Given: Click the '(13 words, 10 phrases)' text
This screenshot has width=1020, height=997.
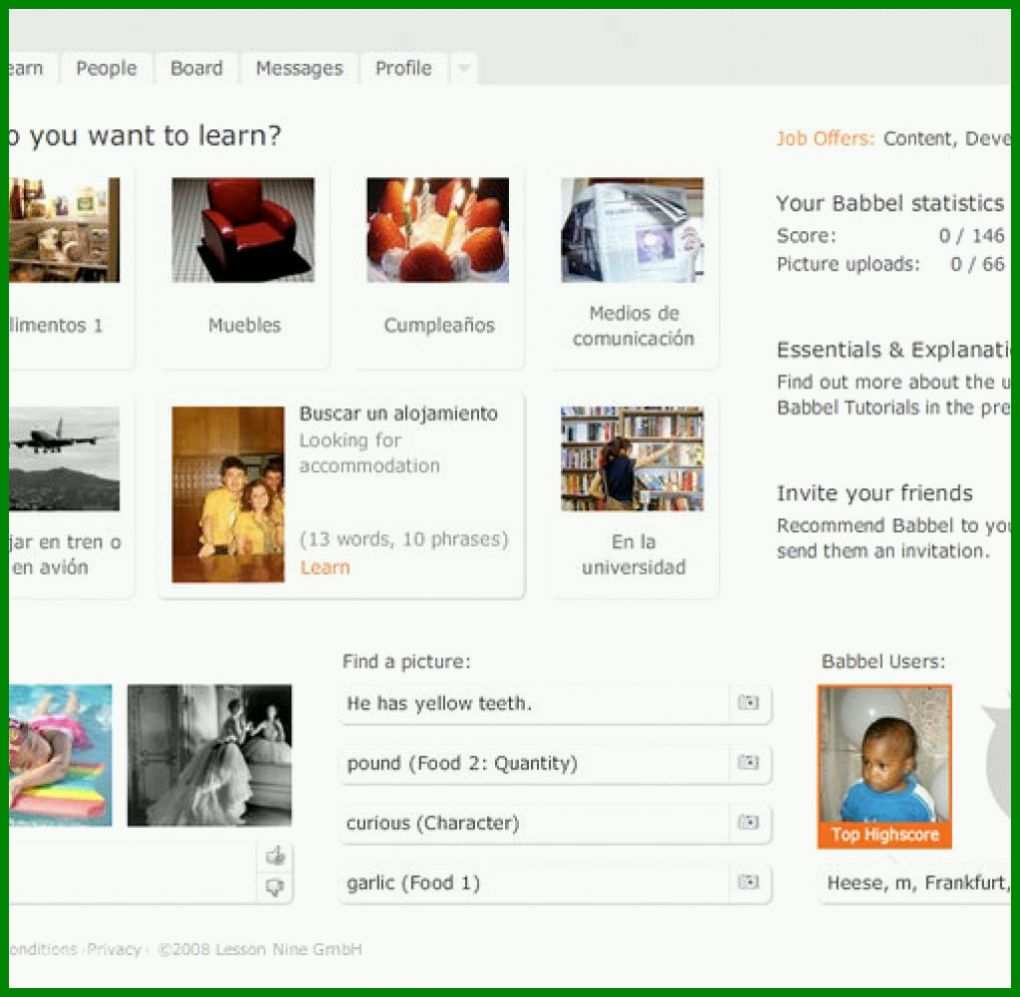Looking at the screenshot, I should pos(403,539).
